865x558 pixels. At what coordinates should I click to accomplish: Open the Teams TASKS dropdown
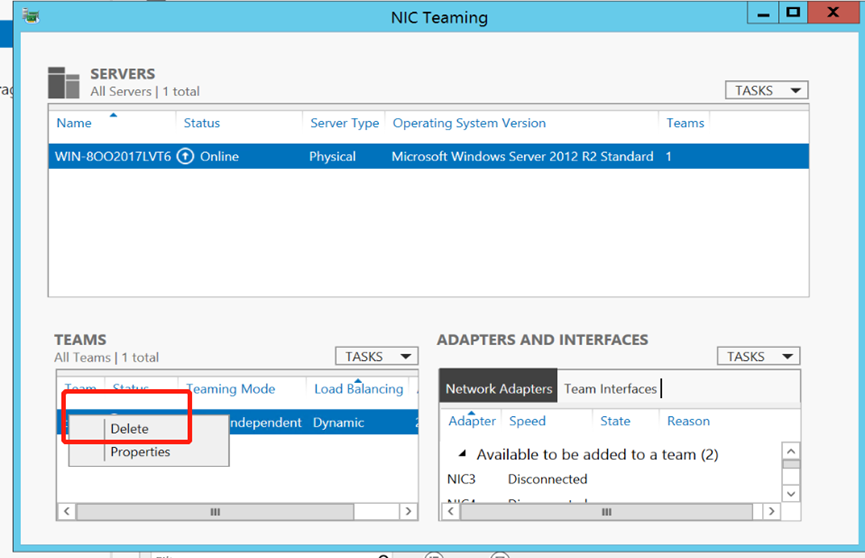[x=377, y=357]
